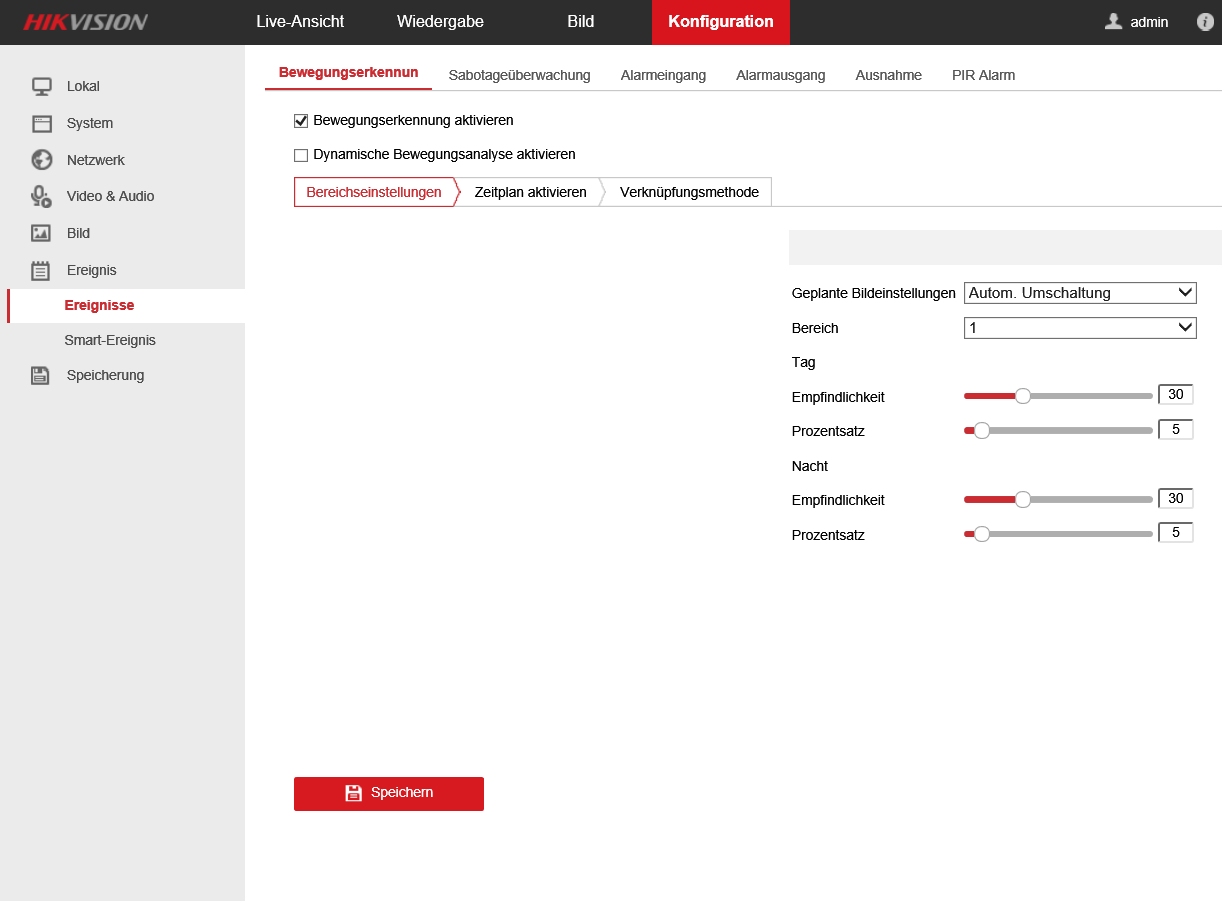Screen dimensions: 1222x901
Task: Click the info icon in top right
Action: click(x=1205, y=22)
